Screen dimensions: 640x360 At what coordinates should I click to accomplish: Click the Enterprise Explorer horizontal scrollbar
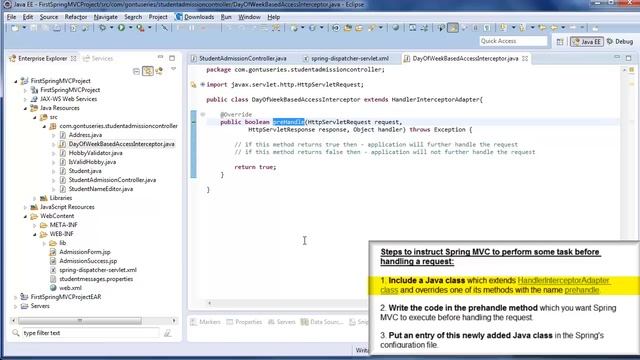(80, 321)
